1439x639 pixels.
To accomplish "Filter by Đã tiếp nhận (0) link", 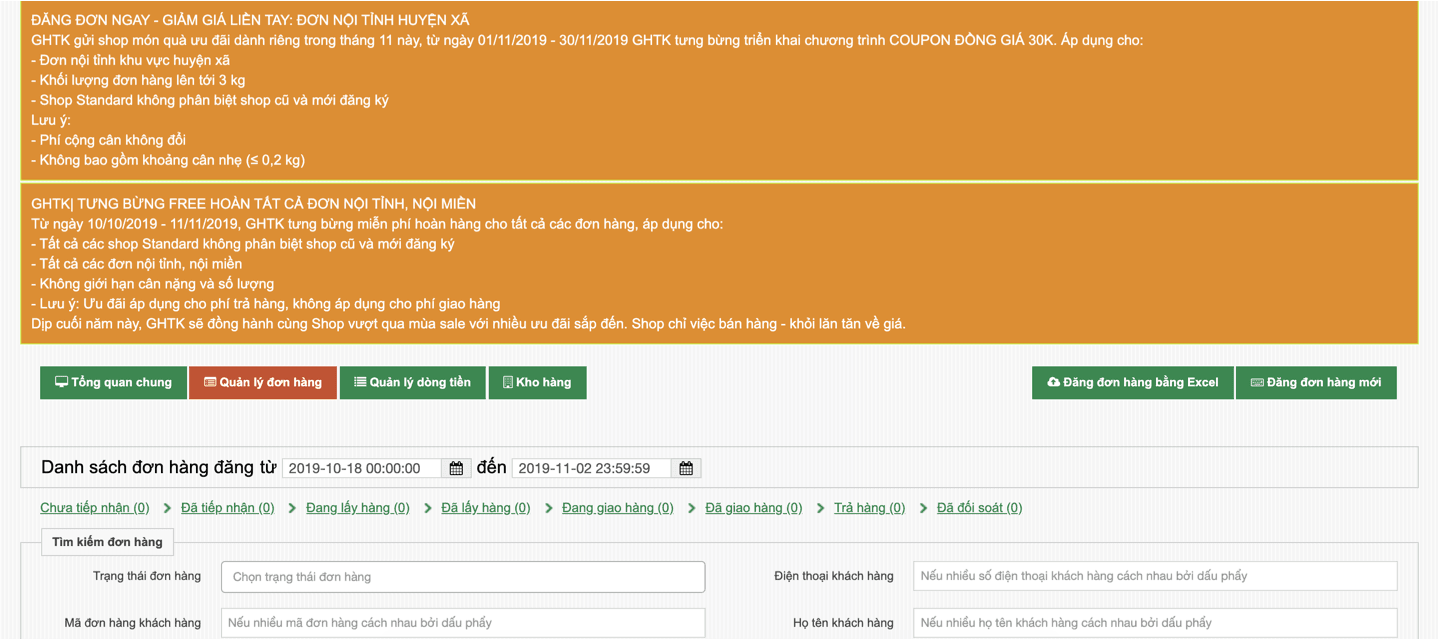I will pos(228,508).
